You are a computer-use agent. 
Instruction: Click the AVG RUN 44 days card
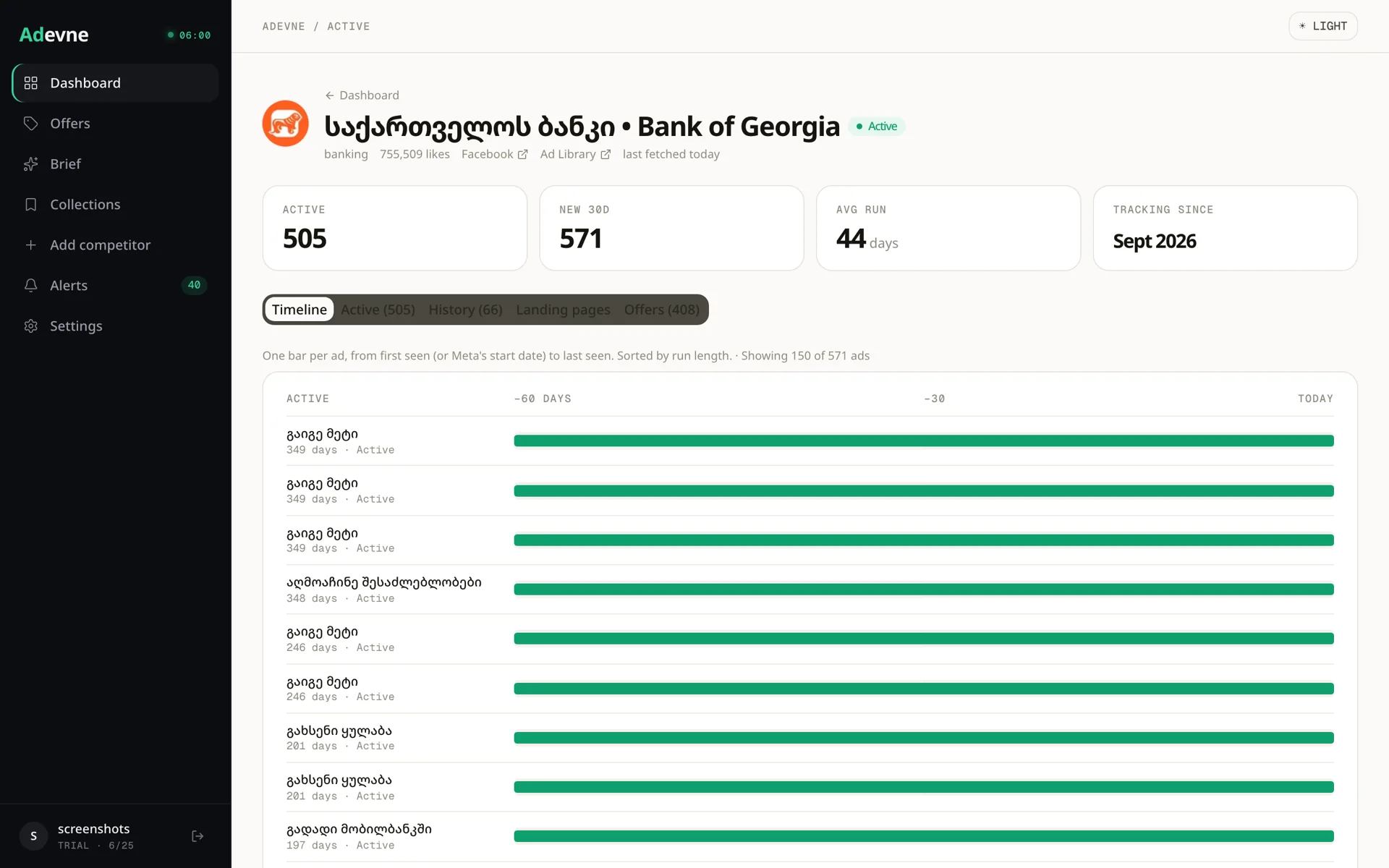pyautogui.click(x=948, y=229)
